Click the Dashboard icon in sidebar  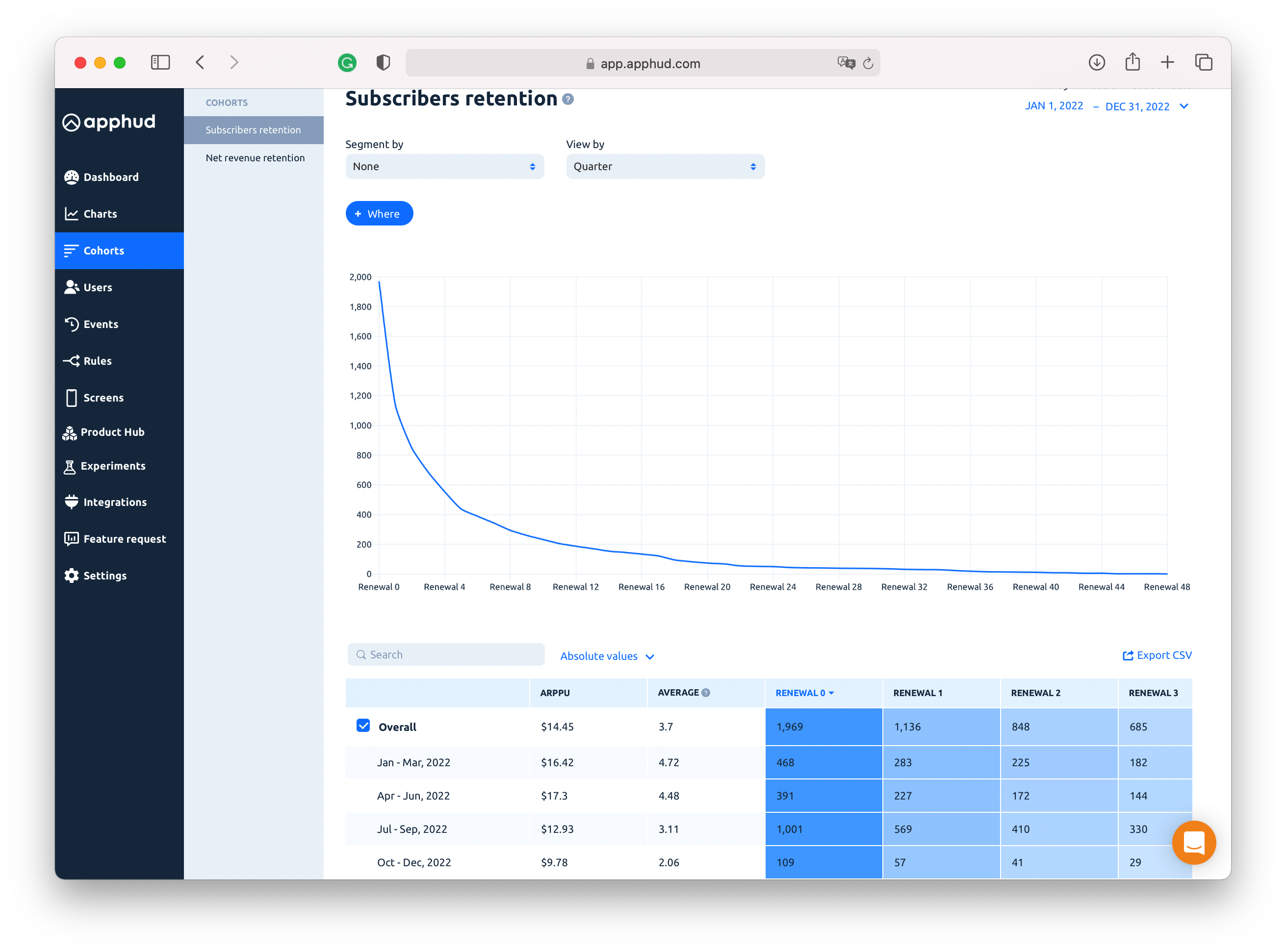coord(72,177)
